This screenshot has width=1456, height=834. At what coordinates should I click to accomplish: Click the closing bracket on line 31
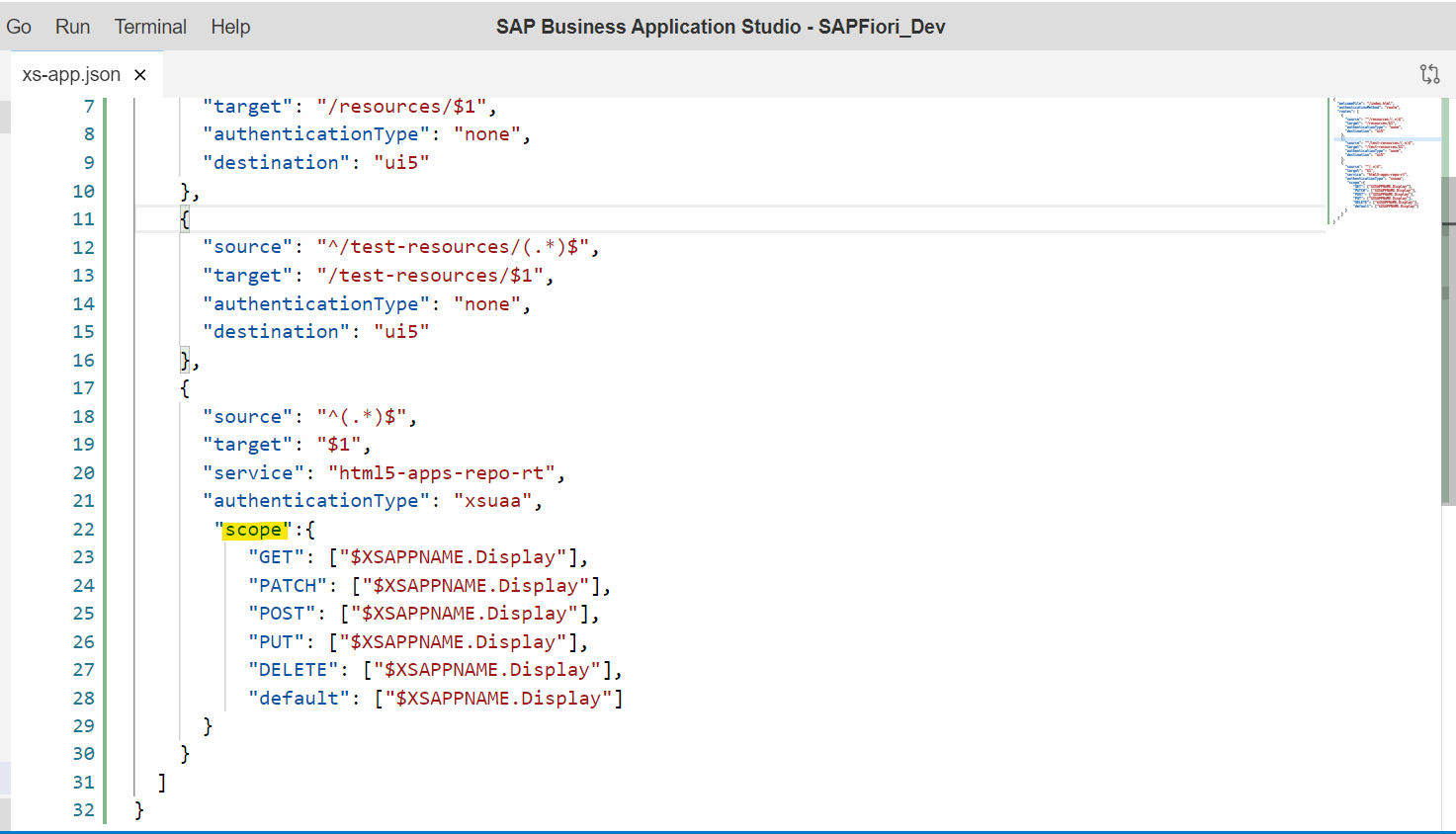(162, 783)
